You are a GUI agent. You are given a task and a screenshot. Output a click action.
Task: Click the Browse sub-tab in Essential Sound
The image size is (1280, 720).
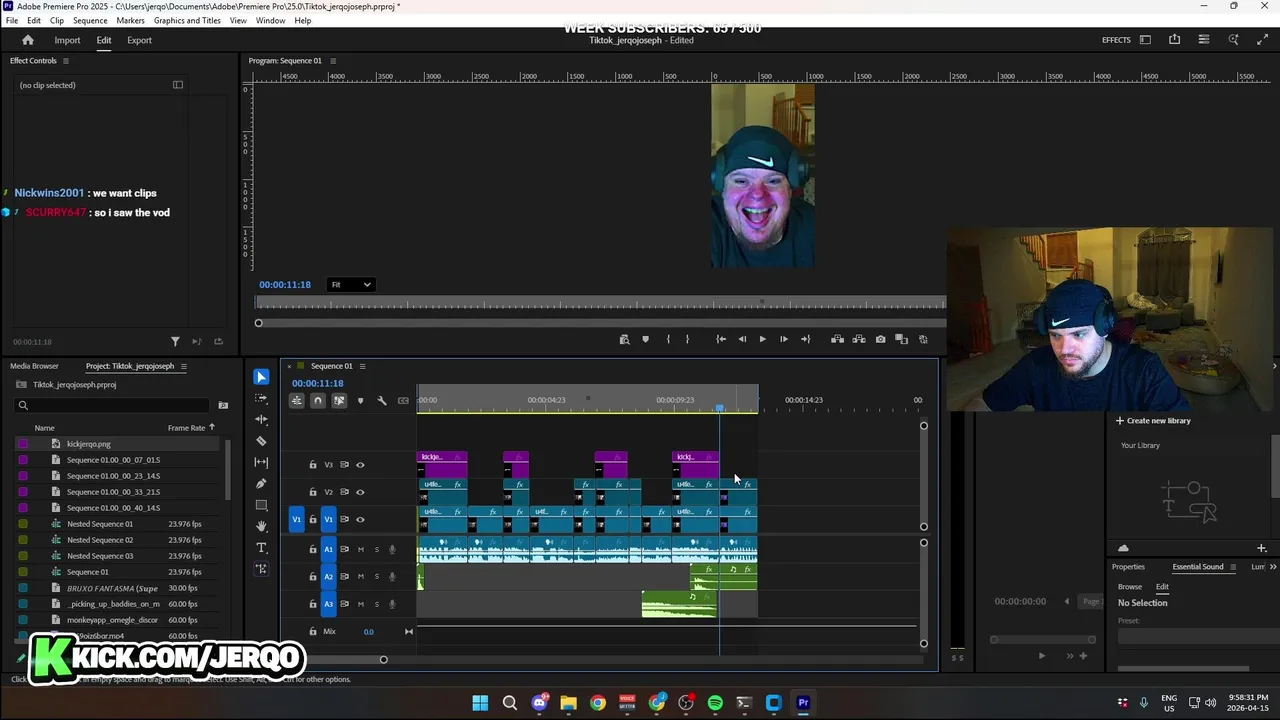(x=1129, y=587)
